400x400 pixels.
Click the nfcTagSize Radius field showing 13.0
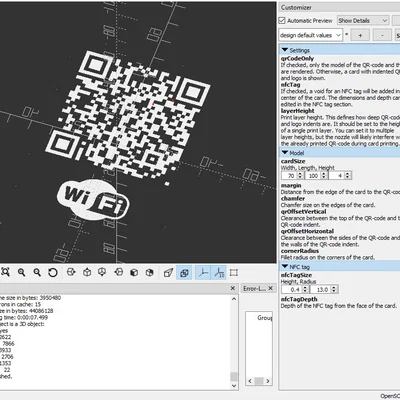[x=321, y=289]
